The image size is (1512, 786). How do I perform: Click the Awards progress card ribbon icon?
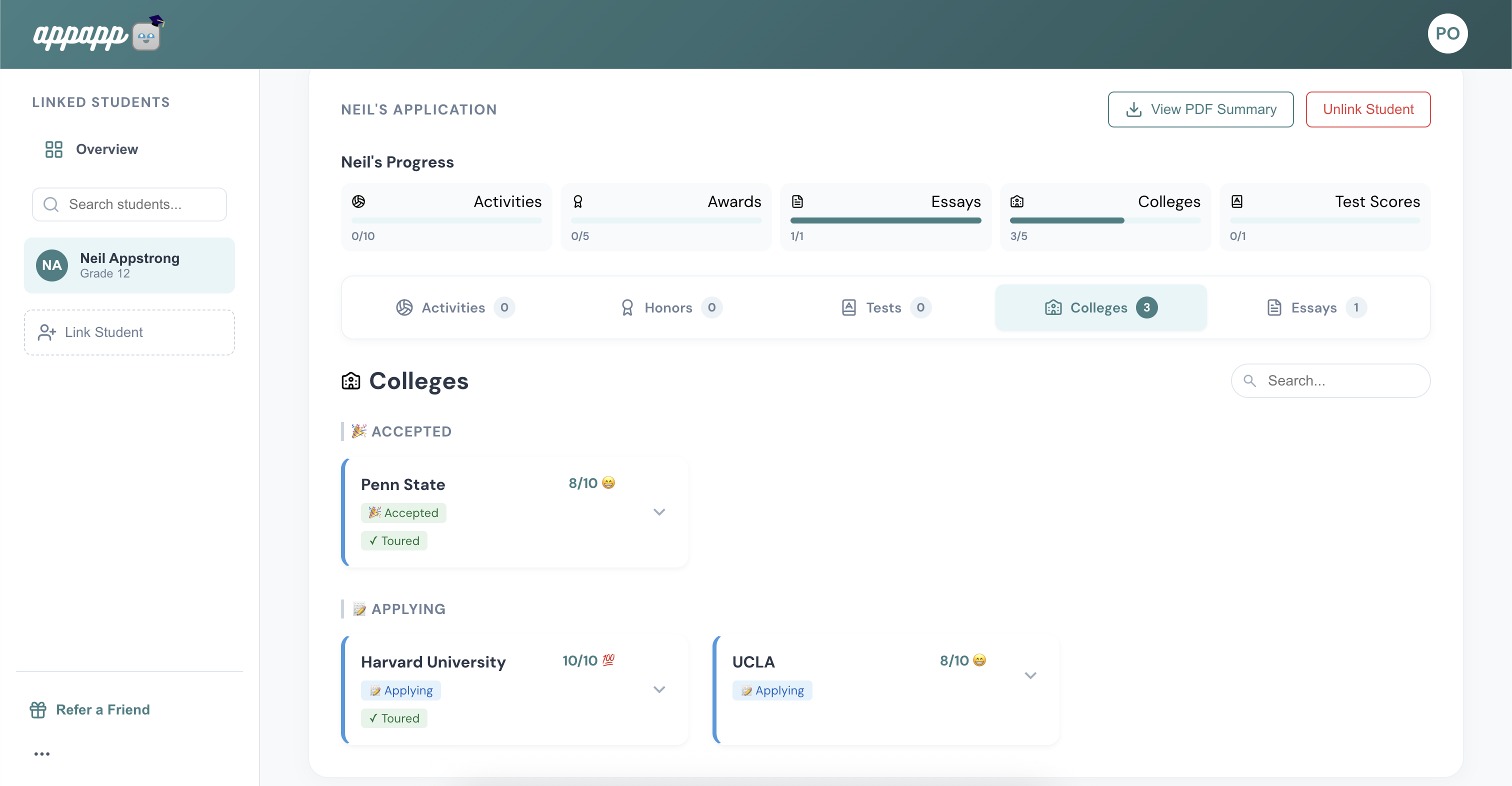577,201
